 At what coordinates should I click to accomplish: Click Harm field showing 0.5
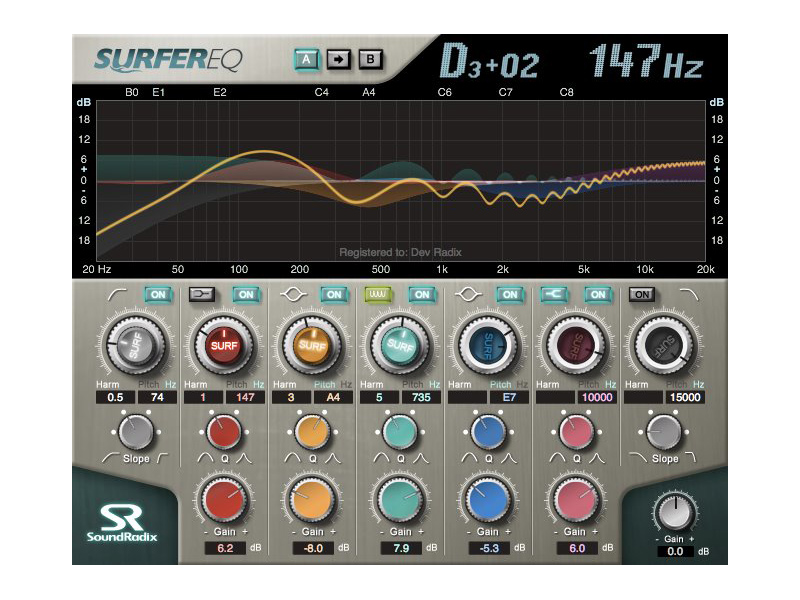click(x=116, y=397)
